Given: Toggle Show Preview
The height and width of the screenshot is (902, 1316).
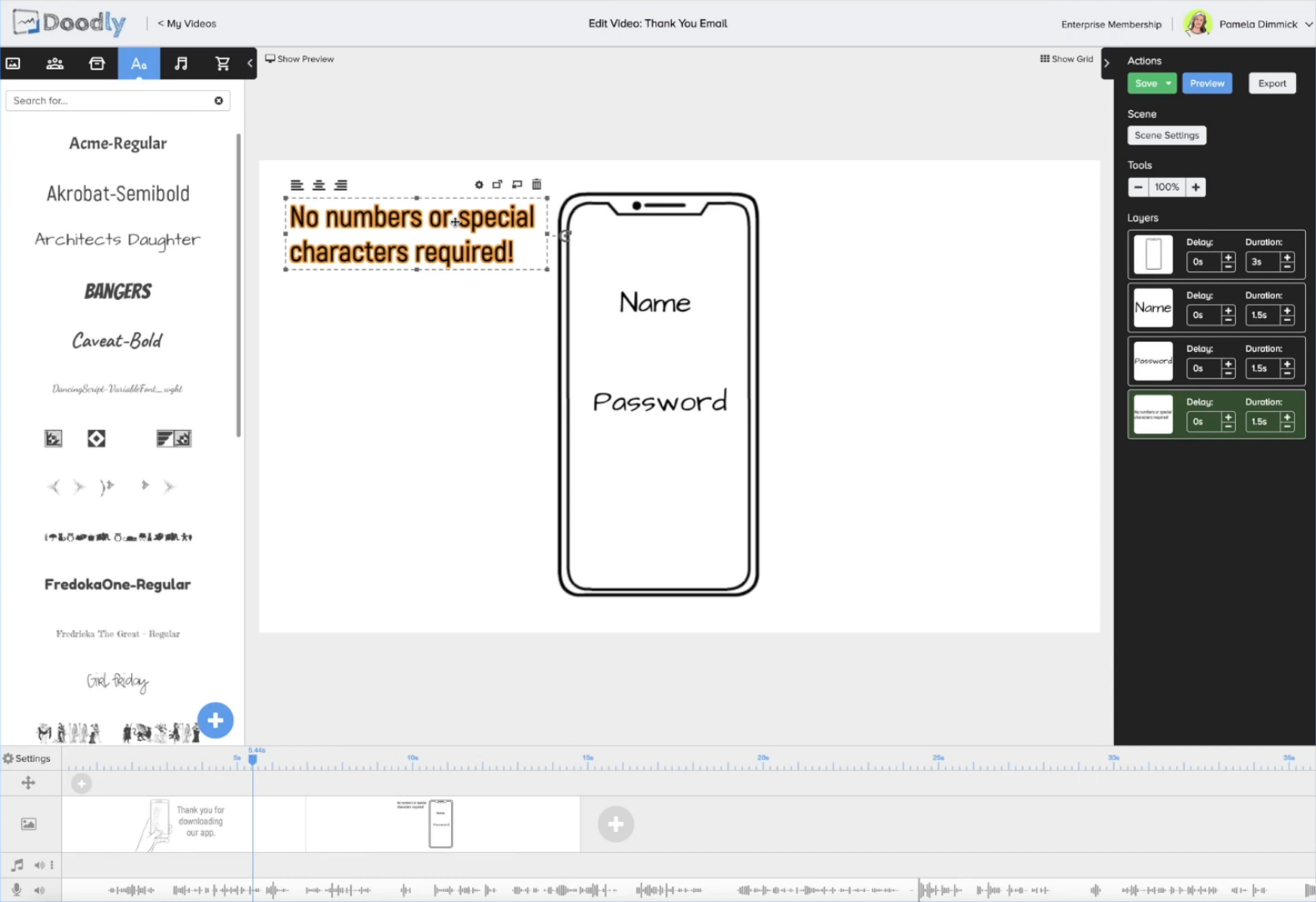Looking at the screenshot, I should (x=299, y=59).
